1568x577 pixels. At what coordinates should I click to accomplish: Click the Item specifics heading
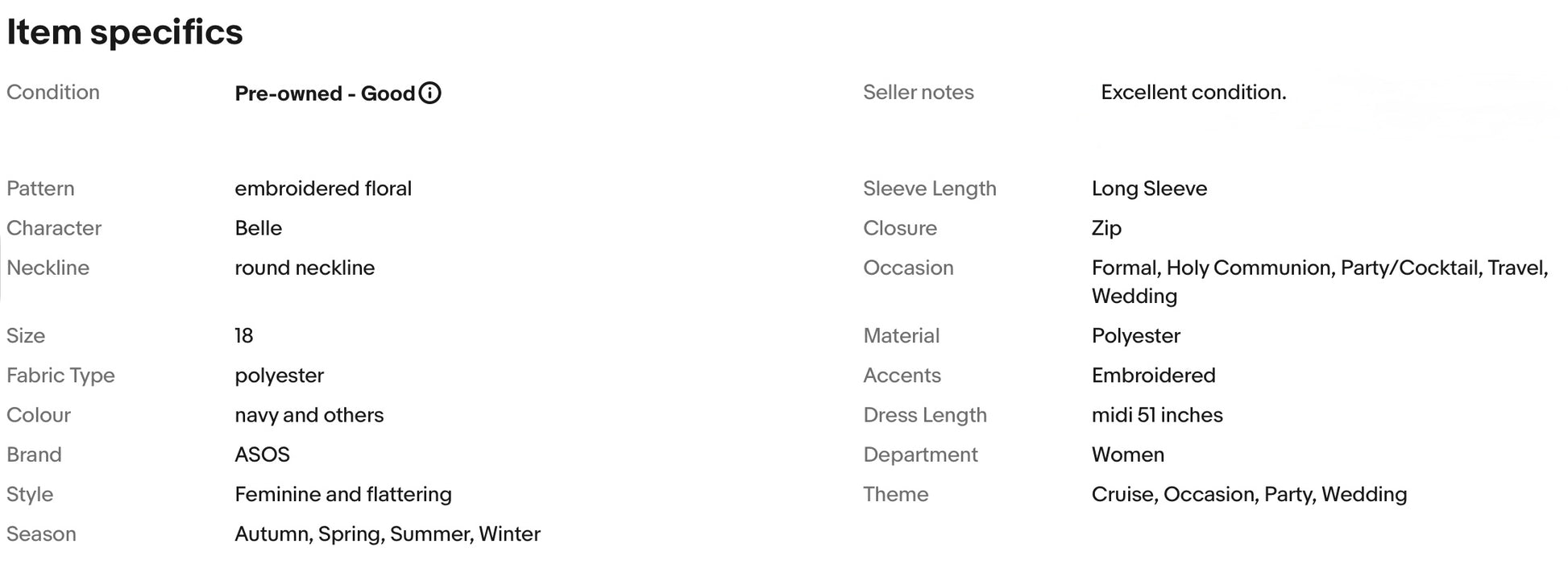(125, 32)
